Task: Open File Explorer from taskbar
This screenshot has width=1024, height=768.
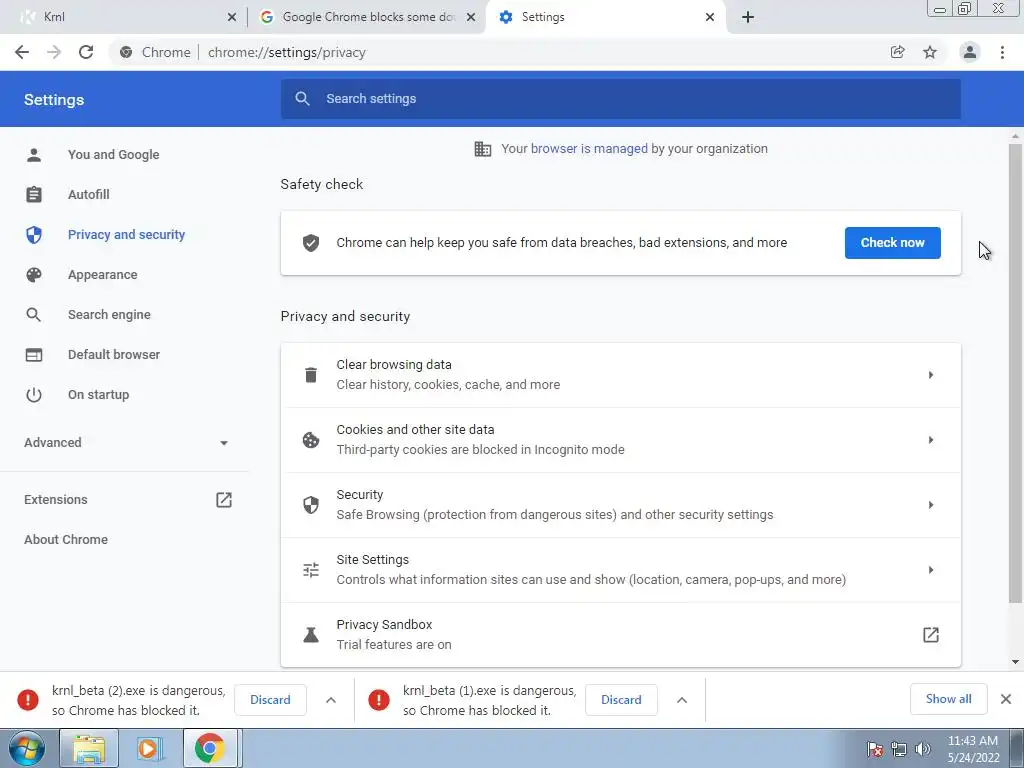Action: tap(89, 748)
